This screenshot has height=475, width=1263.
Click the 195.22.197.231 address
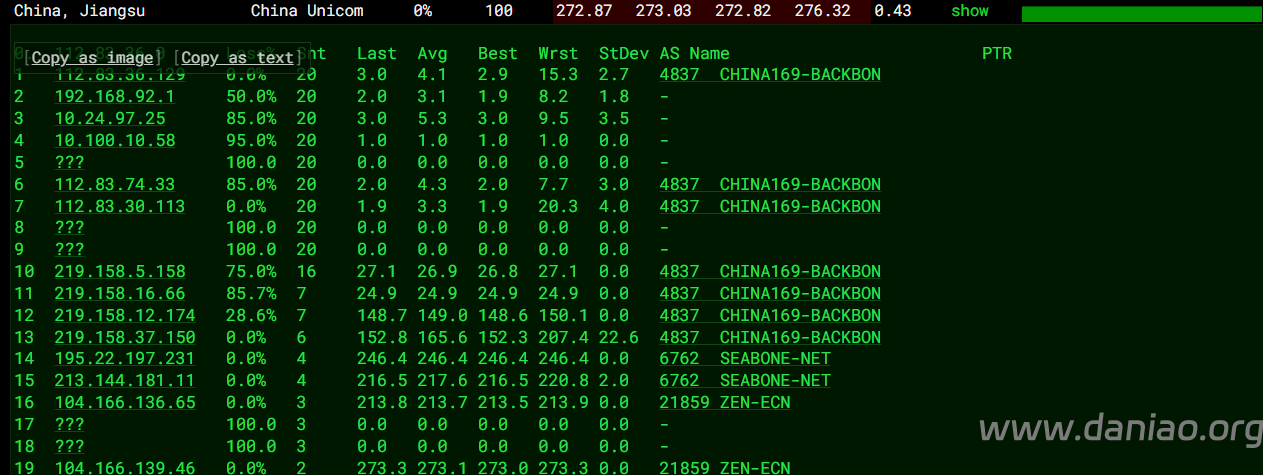[124, 359]
